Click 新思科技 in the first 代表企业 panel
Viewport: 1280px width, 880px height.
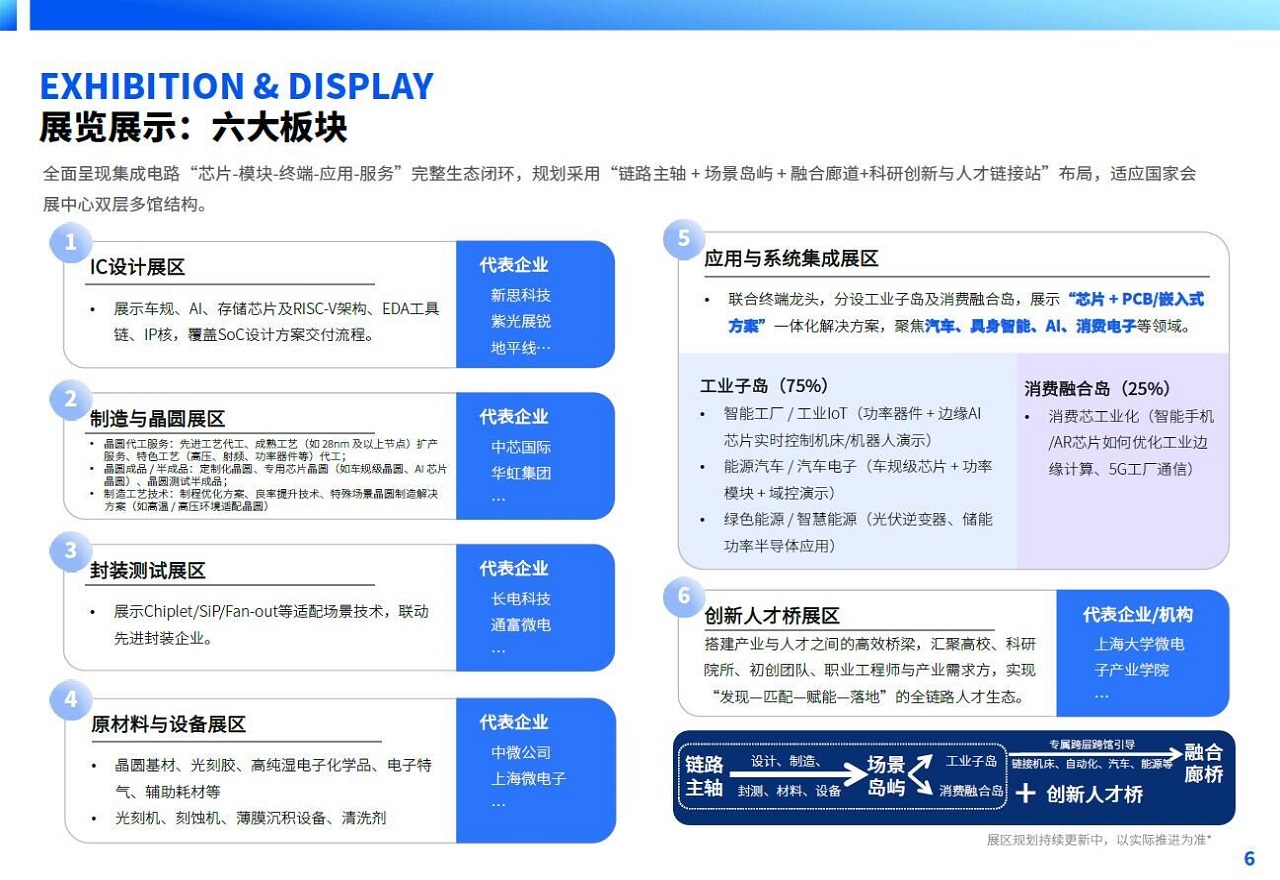(x=521, y=296)
